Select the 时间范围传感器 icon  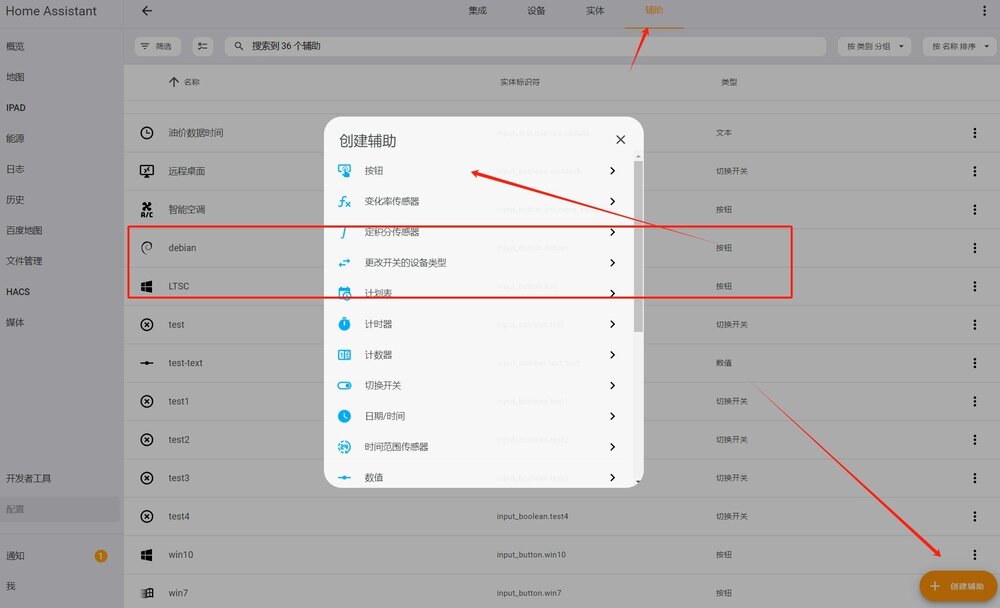click(344, 447)
